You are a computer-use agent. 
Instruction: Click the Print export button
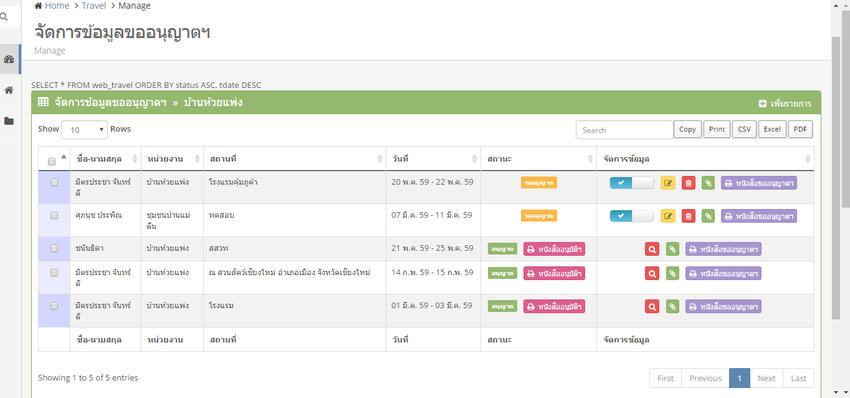tap(717, 130)
